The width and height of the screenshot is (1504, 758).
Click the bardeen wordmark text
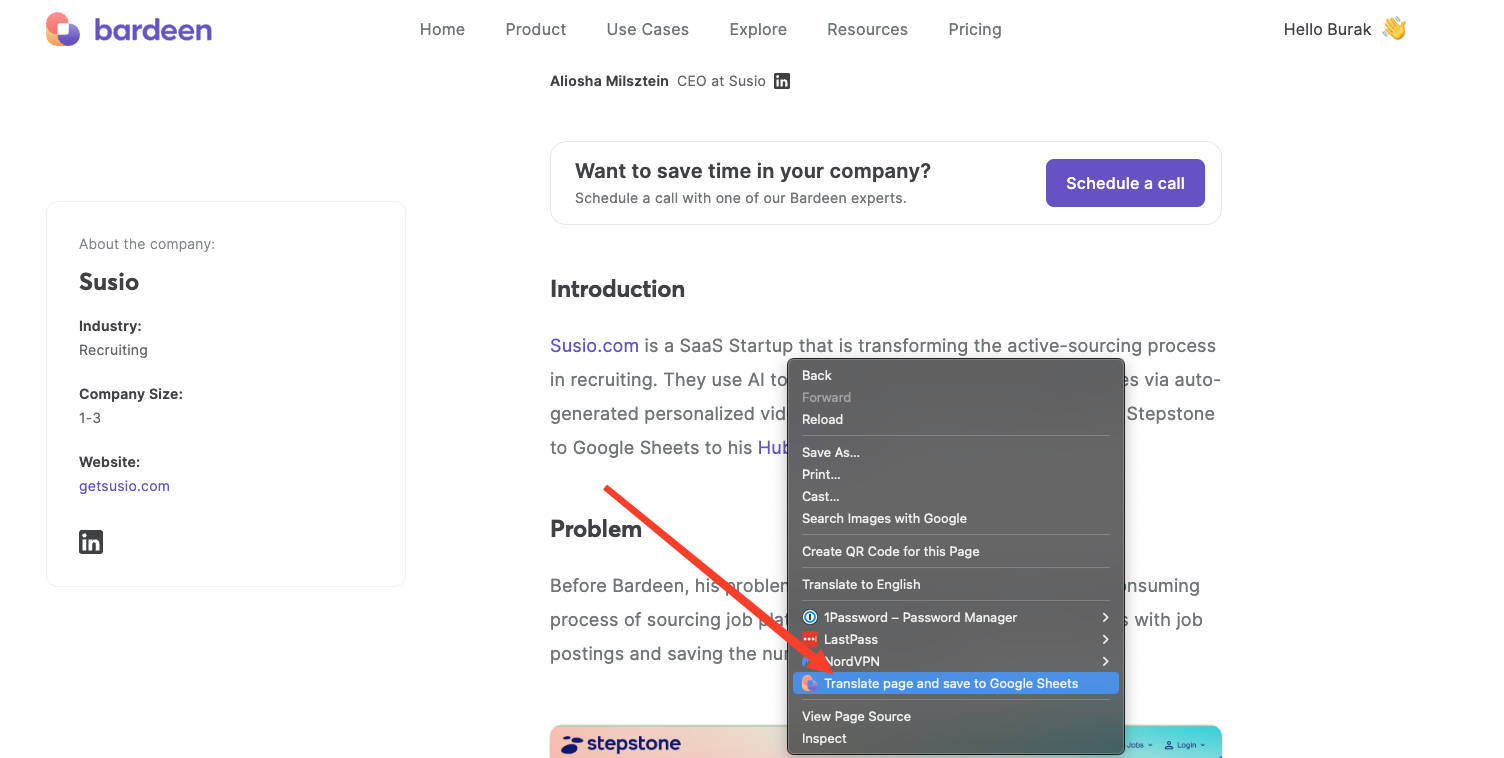153,30
